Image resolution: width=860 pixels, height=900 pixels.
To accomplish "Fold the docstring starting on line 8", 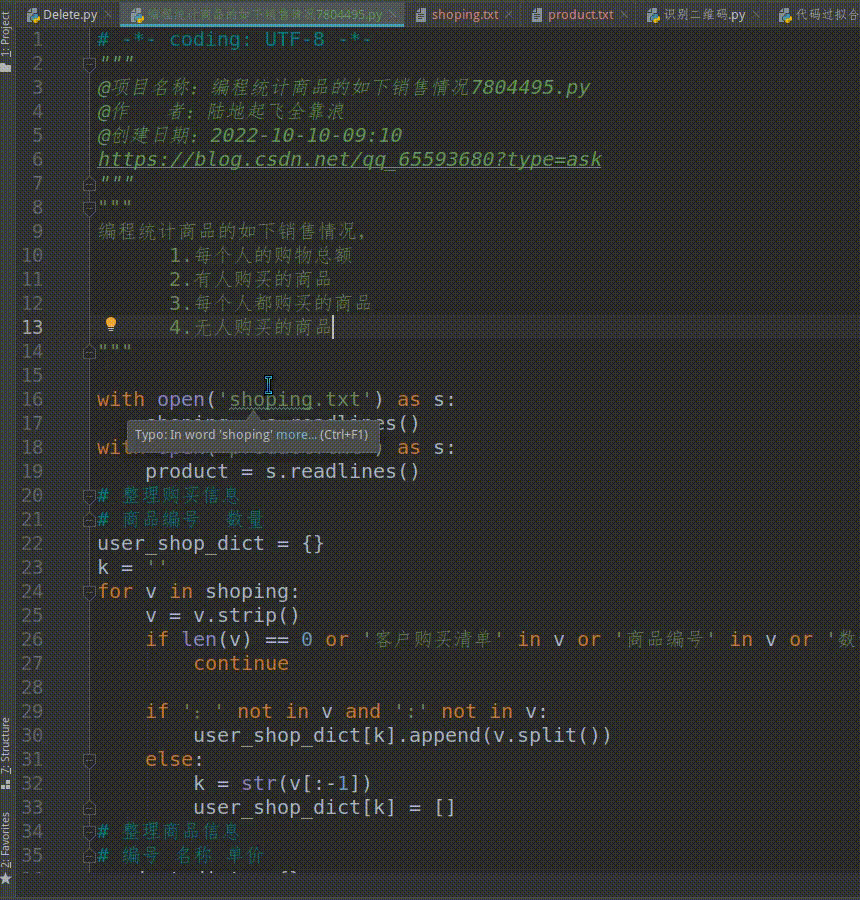I will point(89,208).
